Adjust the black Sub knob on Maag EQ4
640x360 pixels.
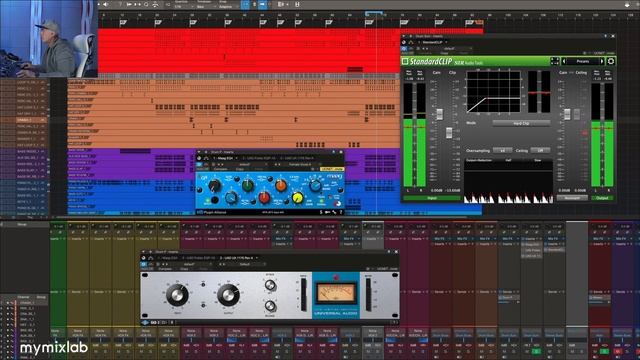click(214, 186)
